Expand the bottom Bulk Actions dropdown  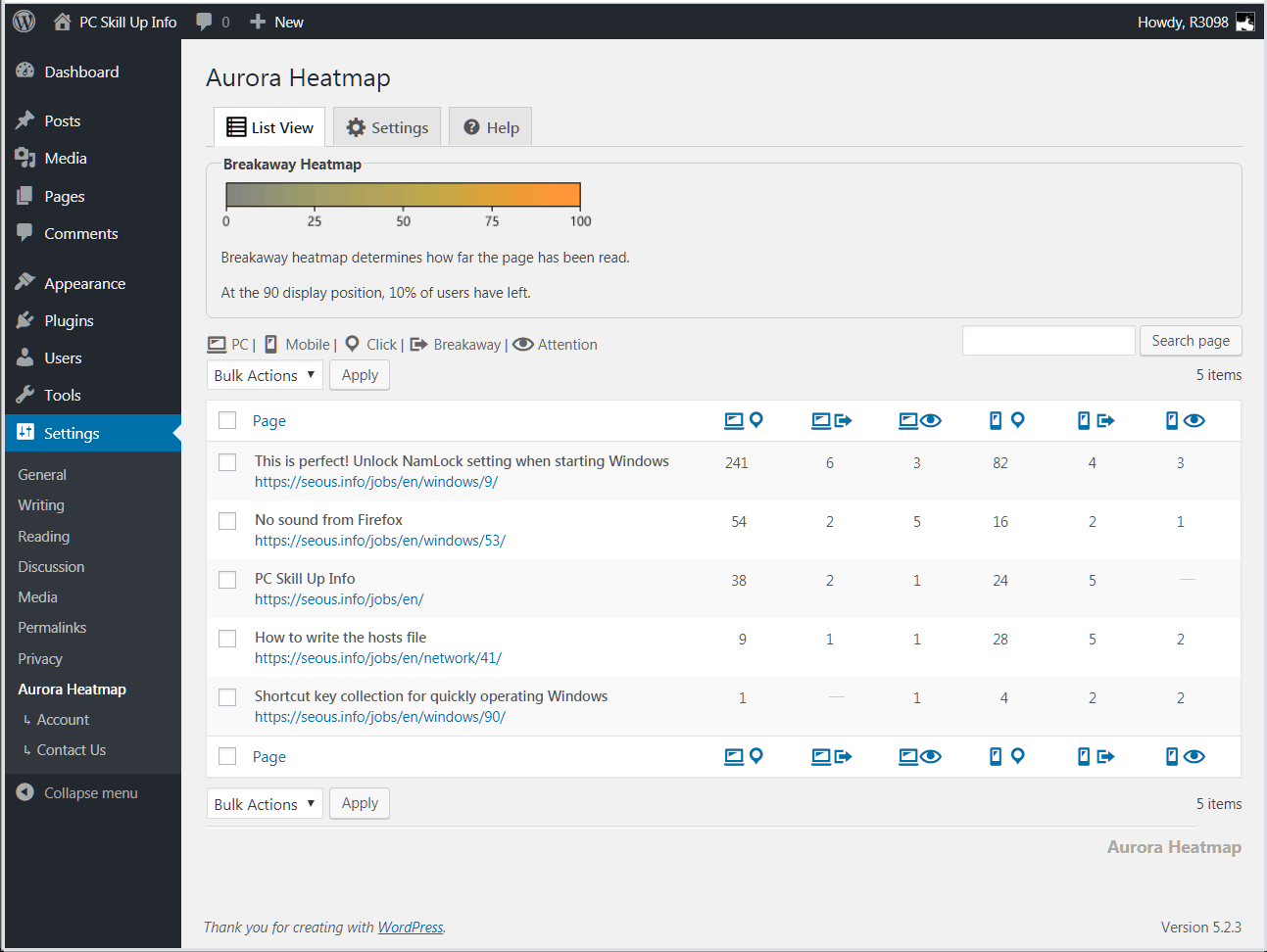point(265,804)
